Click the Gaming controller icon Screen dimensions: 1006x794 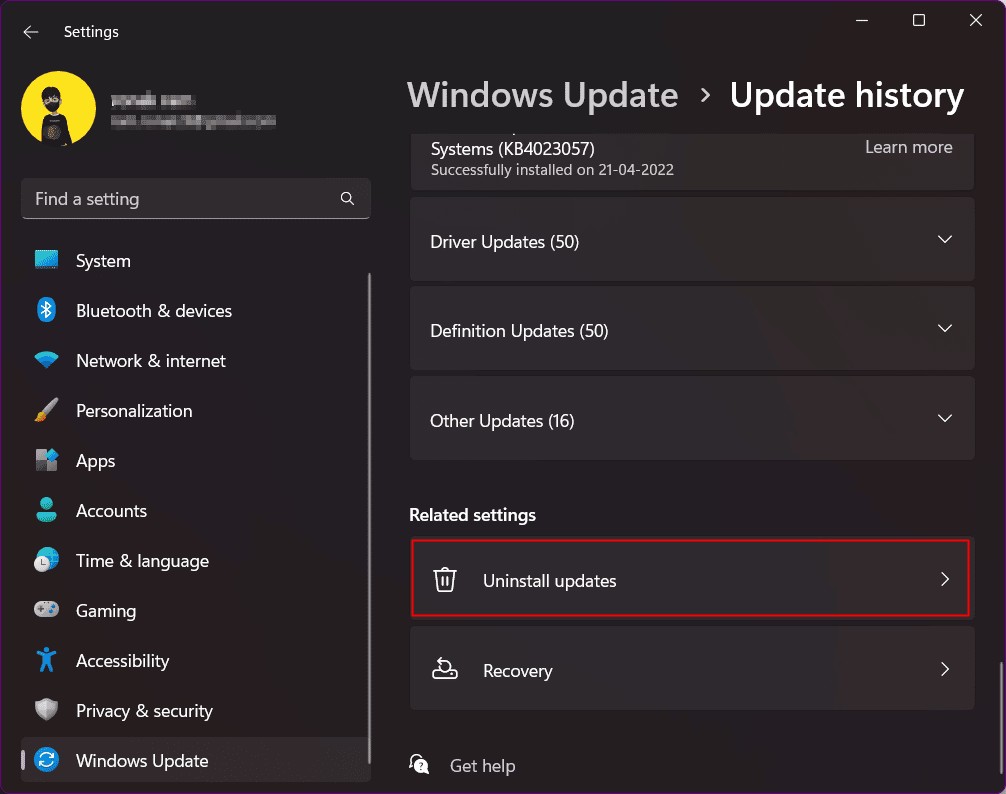[x=46, y=609]
